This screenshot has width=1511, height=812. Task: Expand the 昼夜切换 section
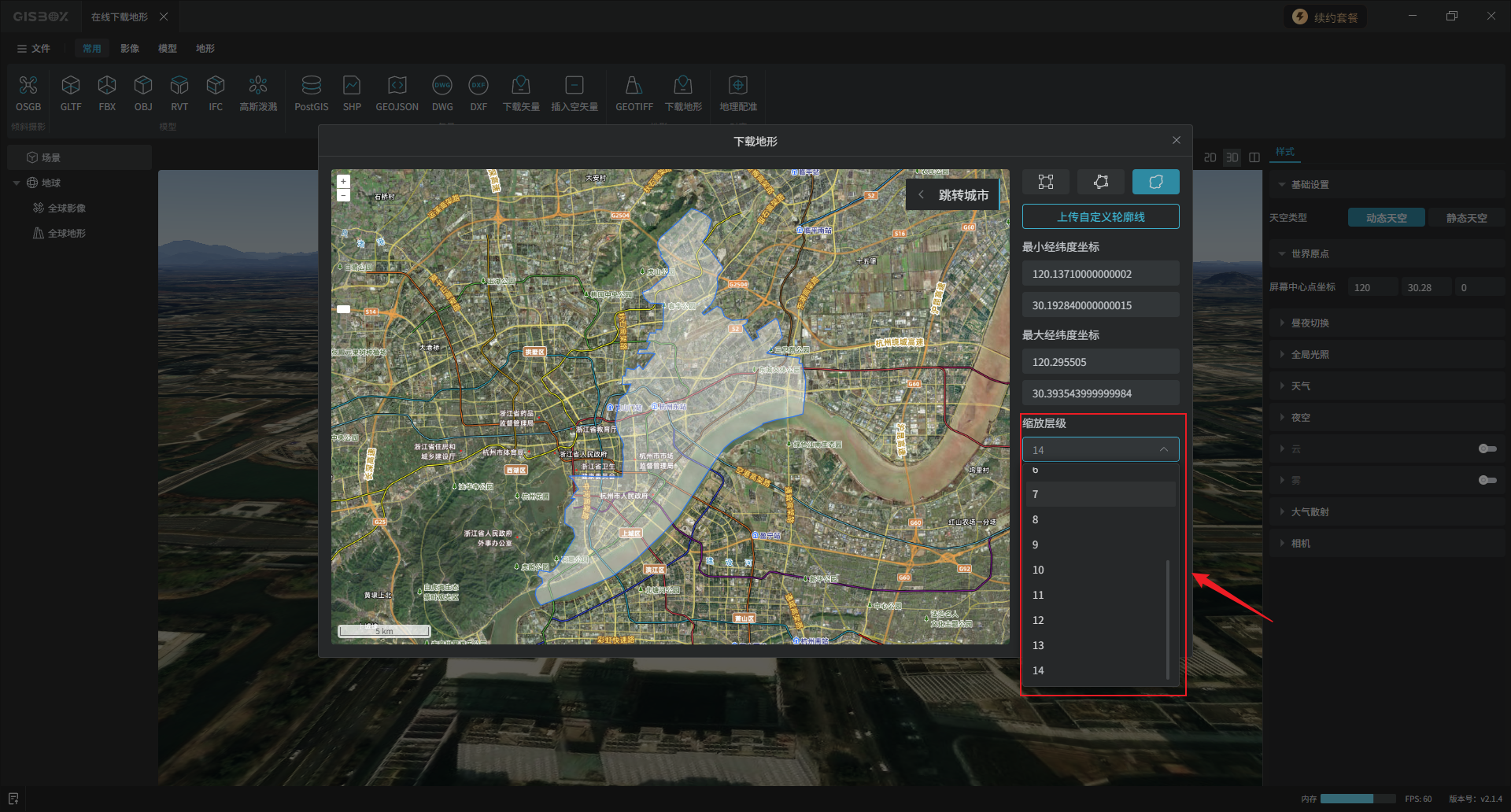tap(1310, 323)
